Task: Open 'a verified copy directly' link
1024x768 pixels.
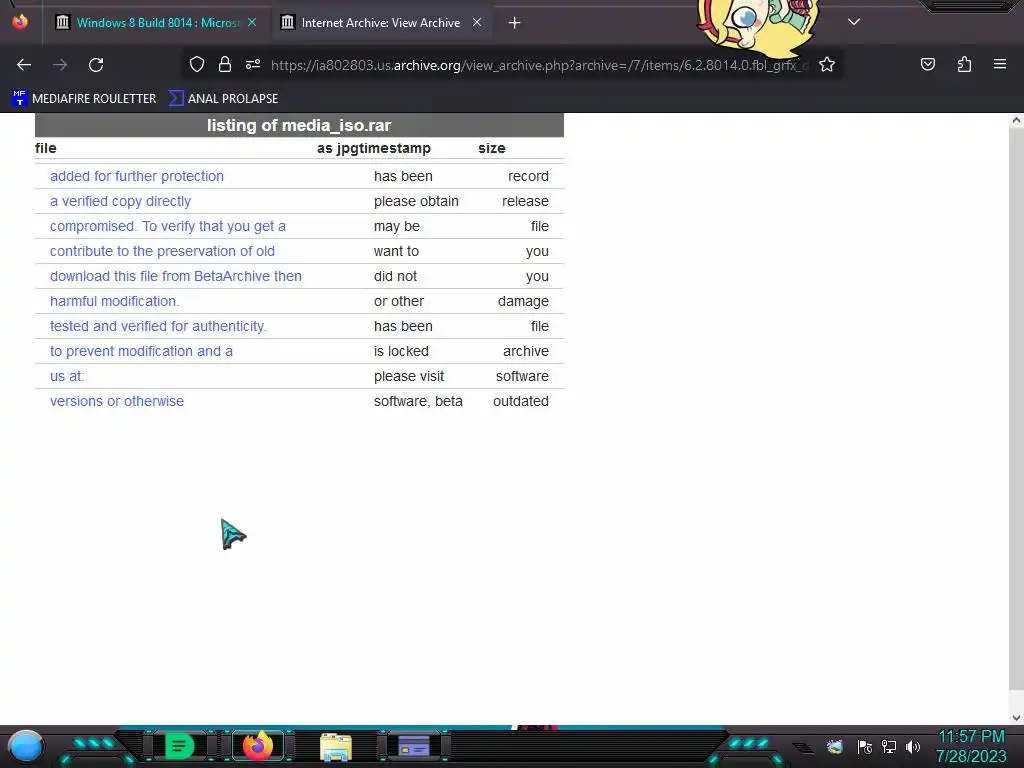Action: click(120, 201)
